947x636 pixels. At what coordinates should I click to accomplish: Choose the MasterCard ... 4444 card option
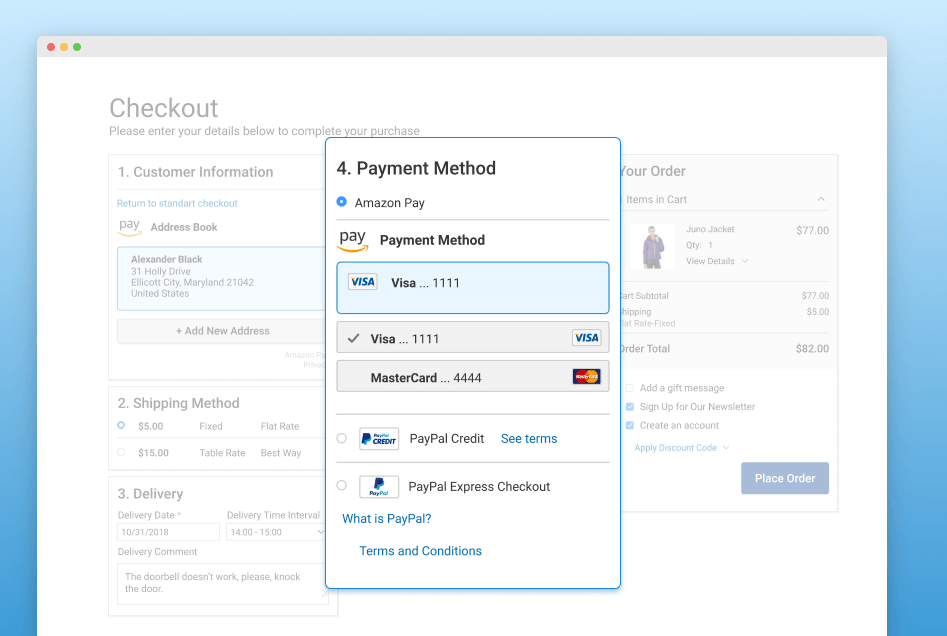pos(473,376)
